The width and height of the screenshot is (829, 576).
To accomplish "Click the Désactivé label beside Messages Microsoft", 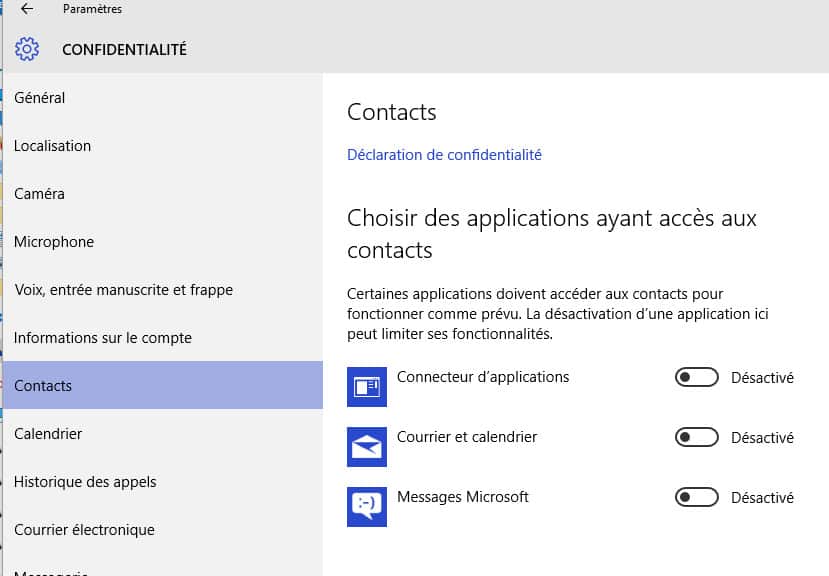I will pyautogui.click(x=762, y=498).
